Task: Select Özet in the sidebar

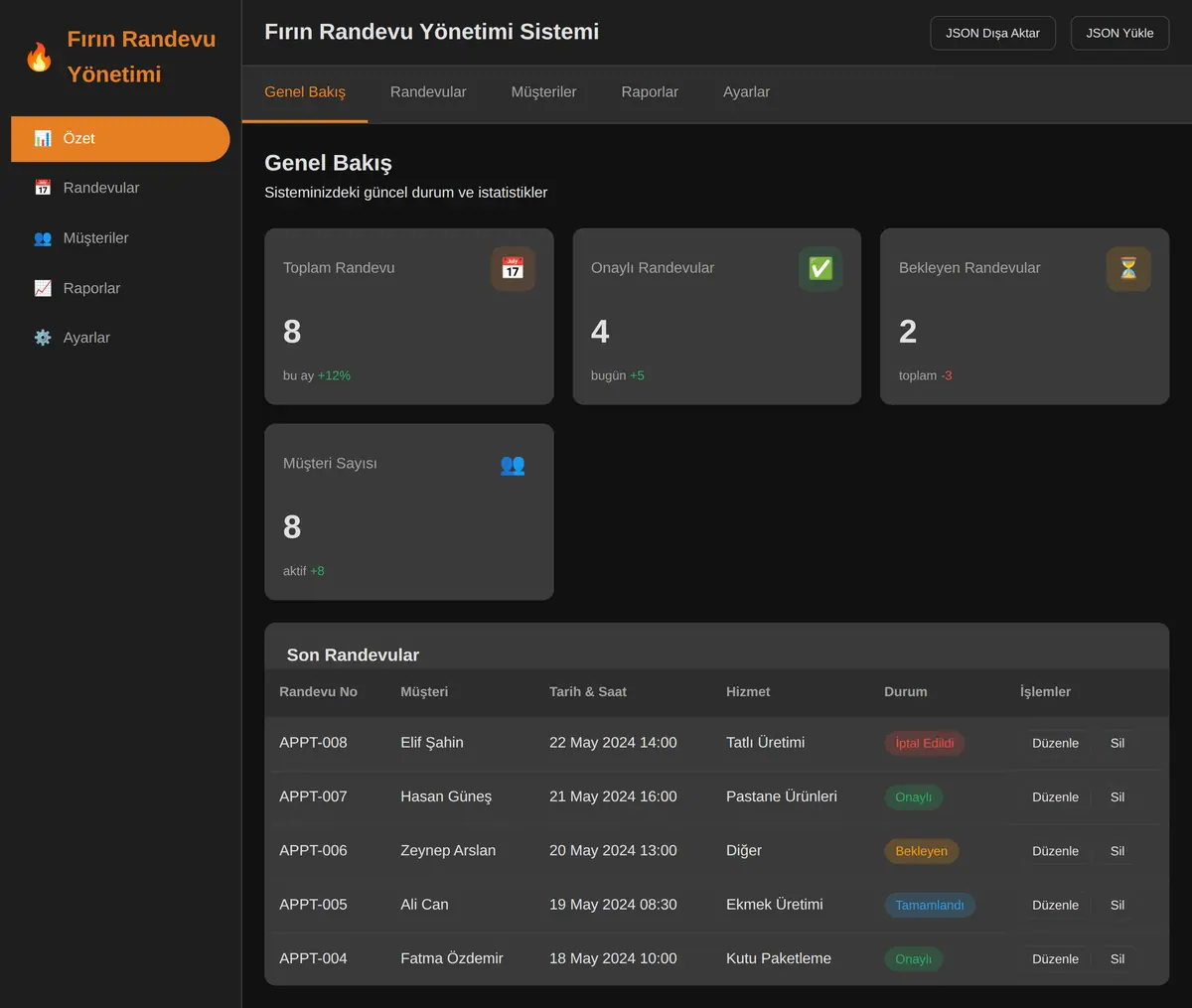Action: pos(120,139)
